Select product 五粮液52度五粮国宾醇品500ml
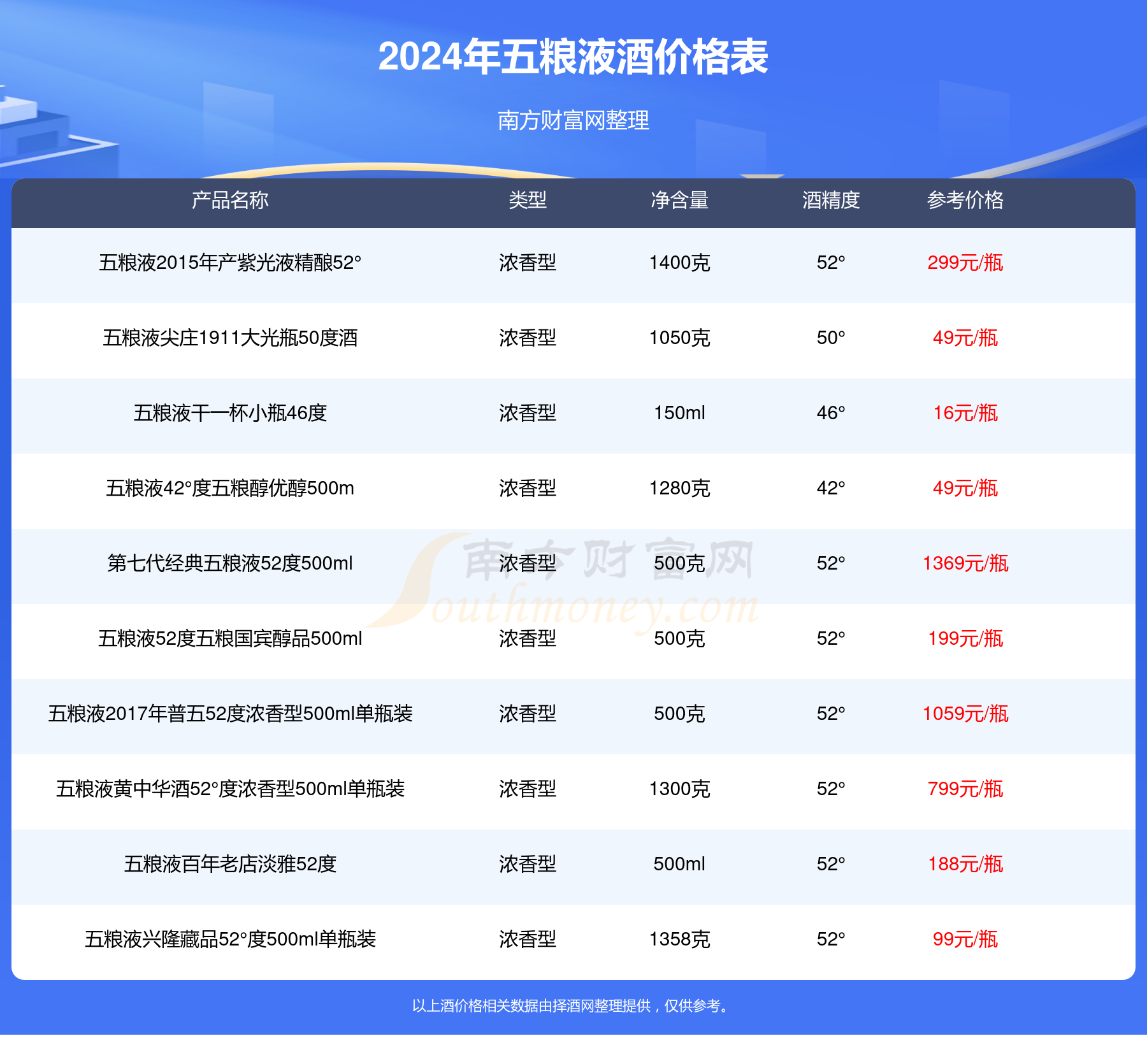 [x=230, y=638]
